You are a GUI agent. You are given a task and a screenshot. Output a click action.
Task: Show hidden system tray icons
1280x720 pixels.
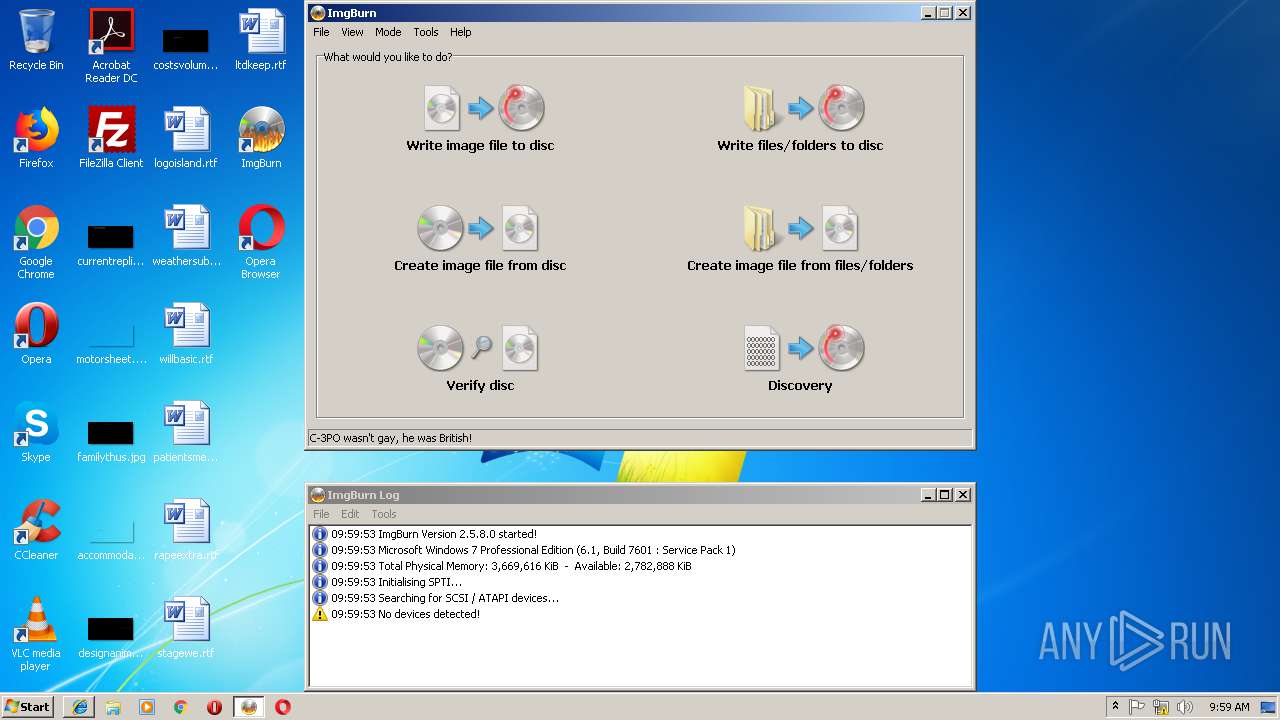click(1115, 707)
